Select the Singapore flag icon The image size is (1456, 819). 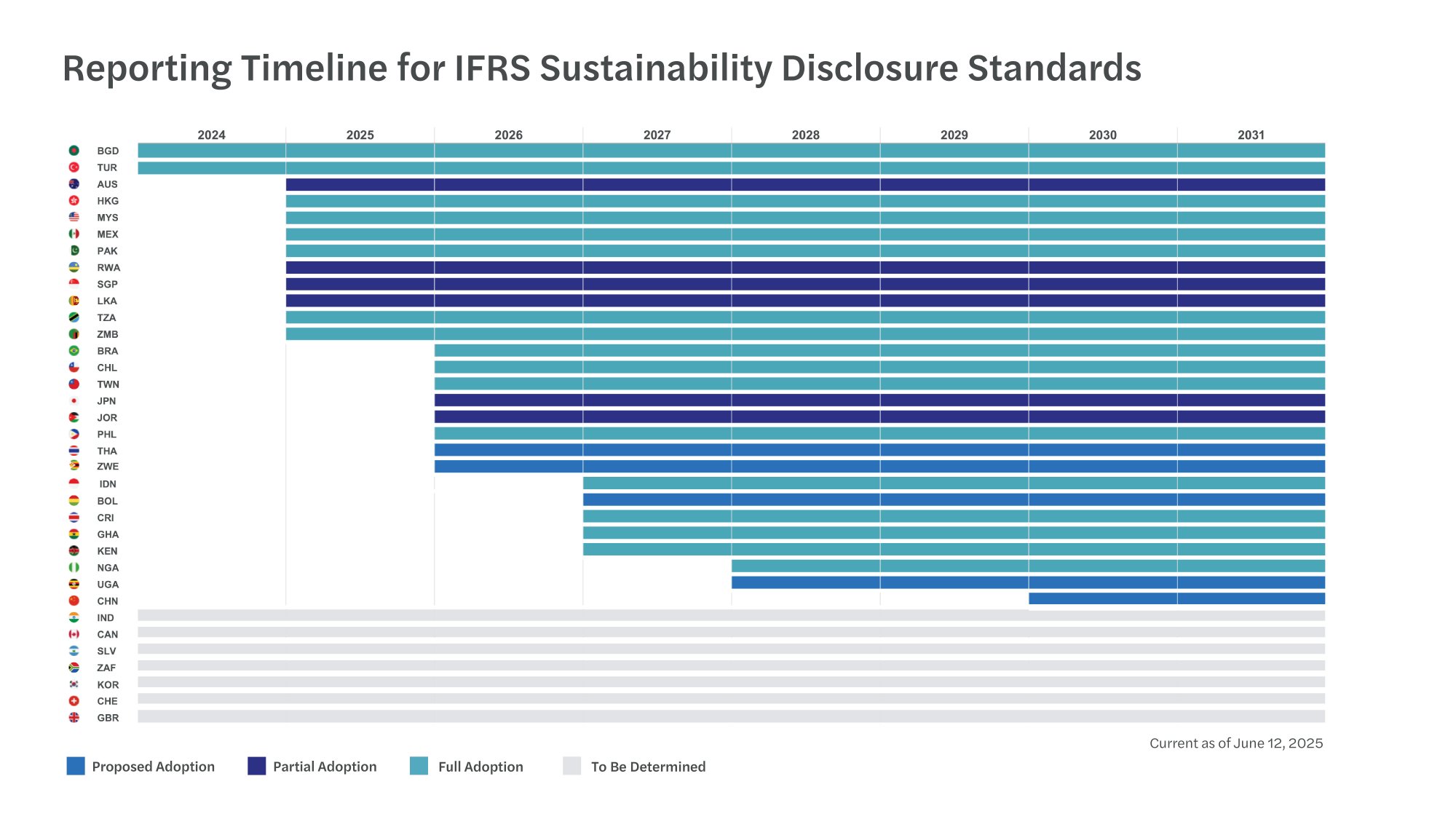(x=73, y=284)
